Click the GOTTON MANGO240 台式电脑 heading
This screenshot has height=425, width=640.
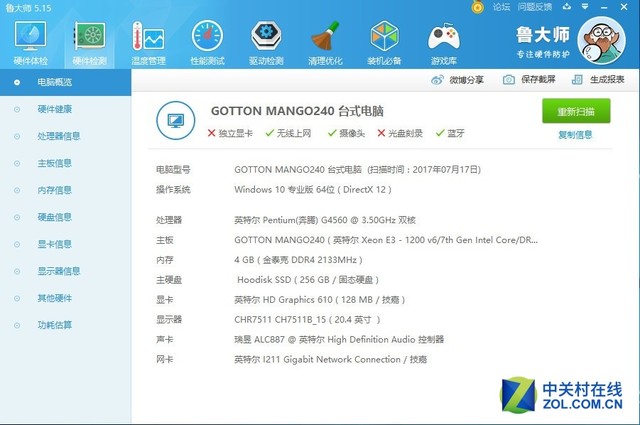coord(297,111)
